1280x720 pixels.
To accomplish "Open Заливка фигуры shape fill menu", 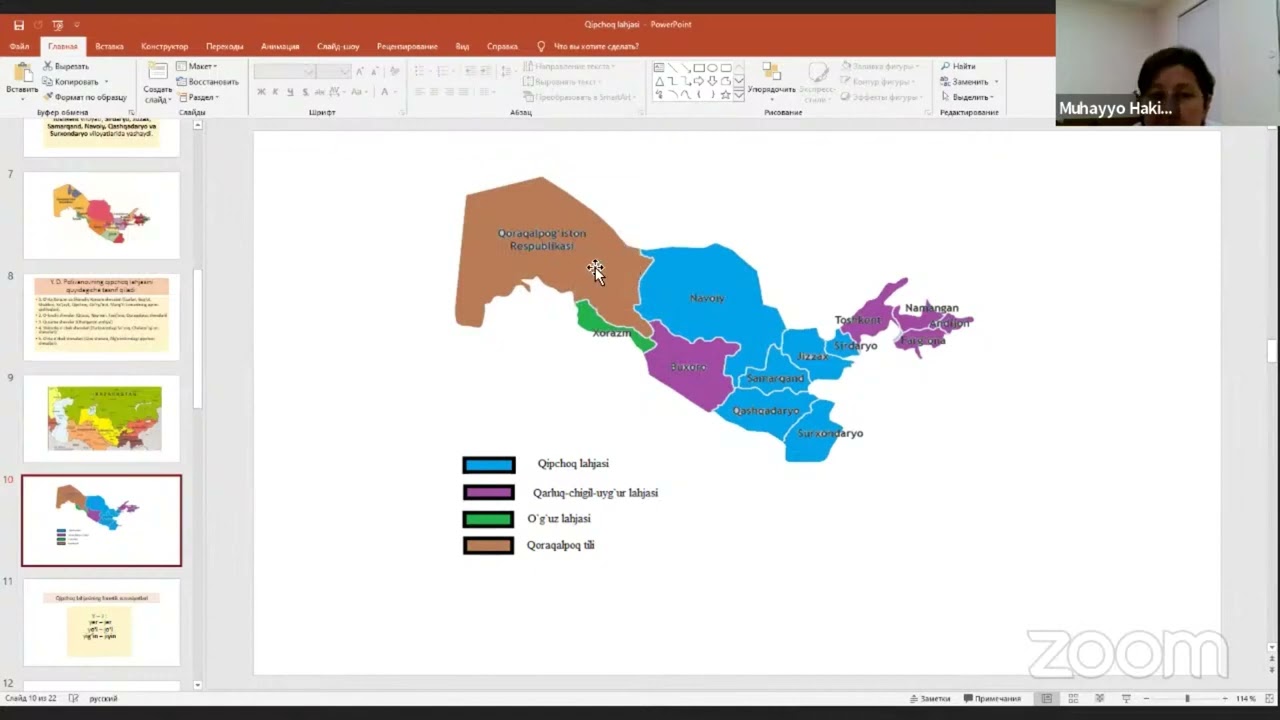I will [882, 66].
